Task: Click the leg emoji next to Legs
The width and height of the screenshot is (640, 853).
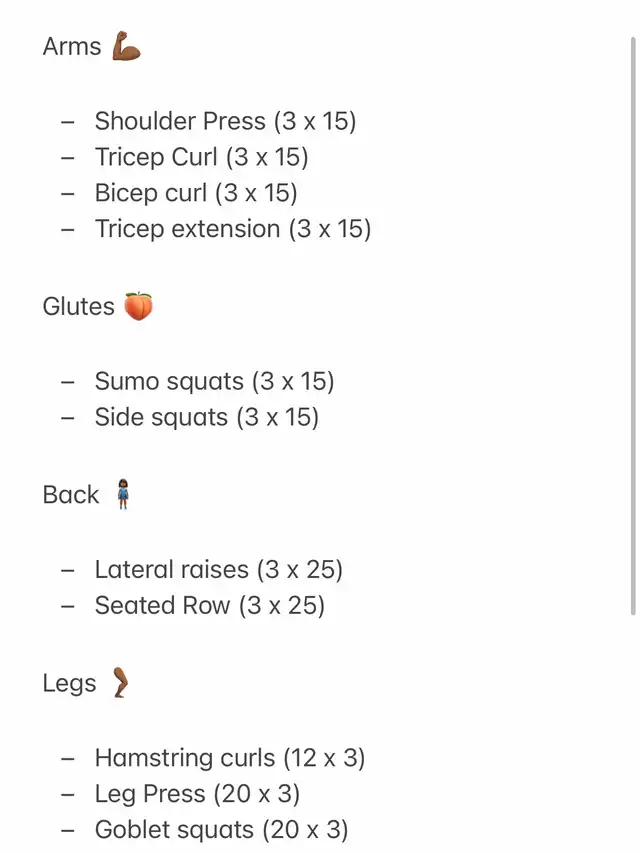Action: tap(120, 682)
